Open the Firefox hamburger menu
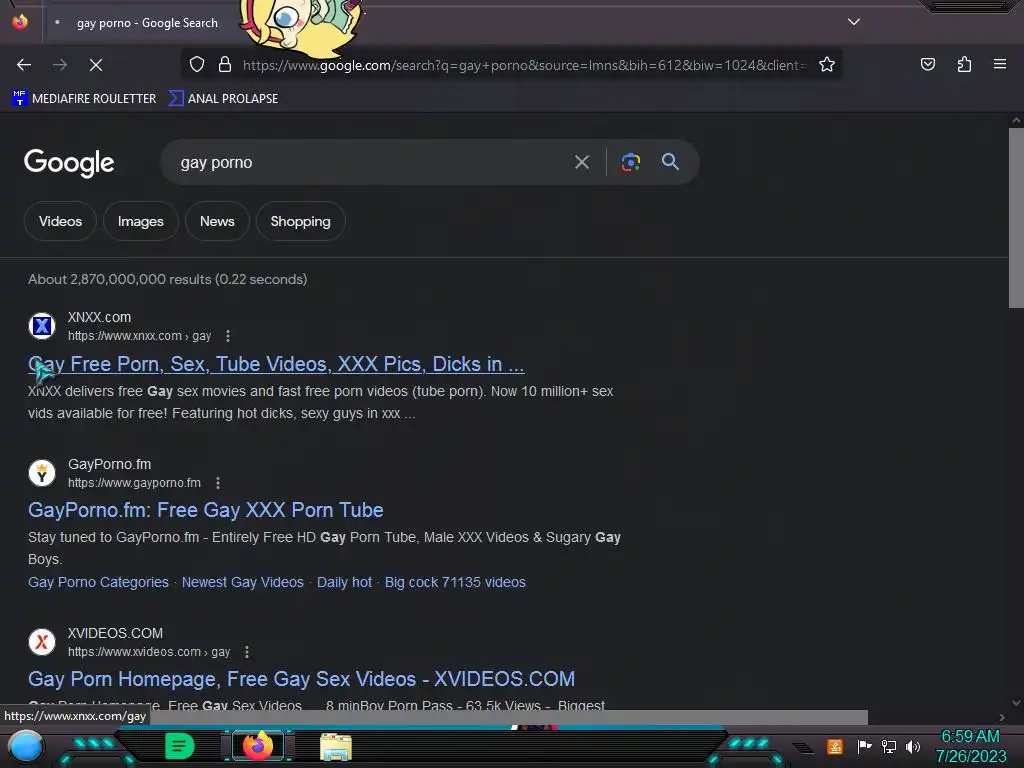 coord(1000,64)
